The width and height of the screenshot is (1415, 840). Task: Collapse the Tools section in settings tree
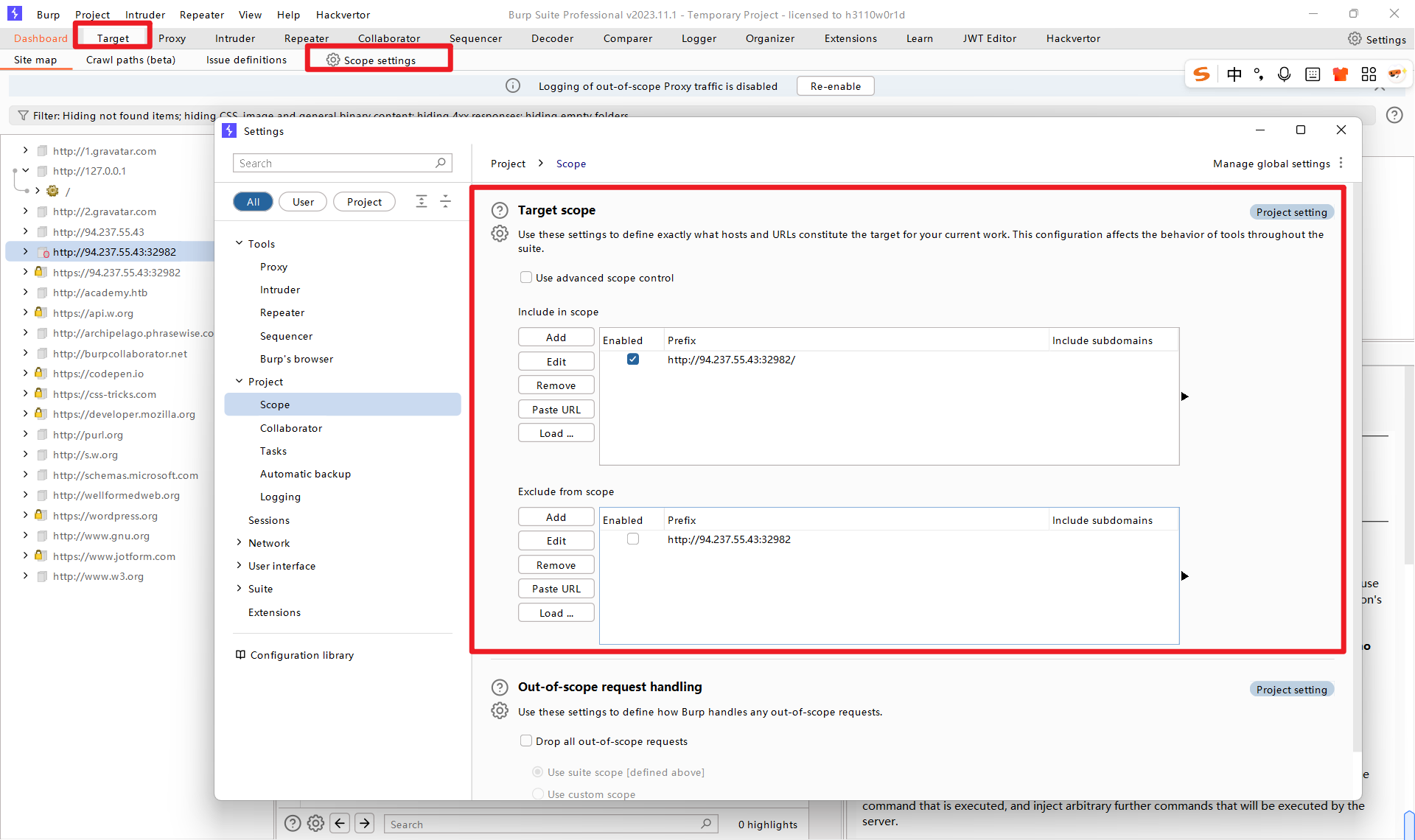coord(239,243)
